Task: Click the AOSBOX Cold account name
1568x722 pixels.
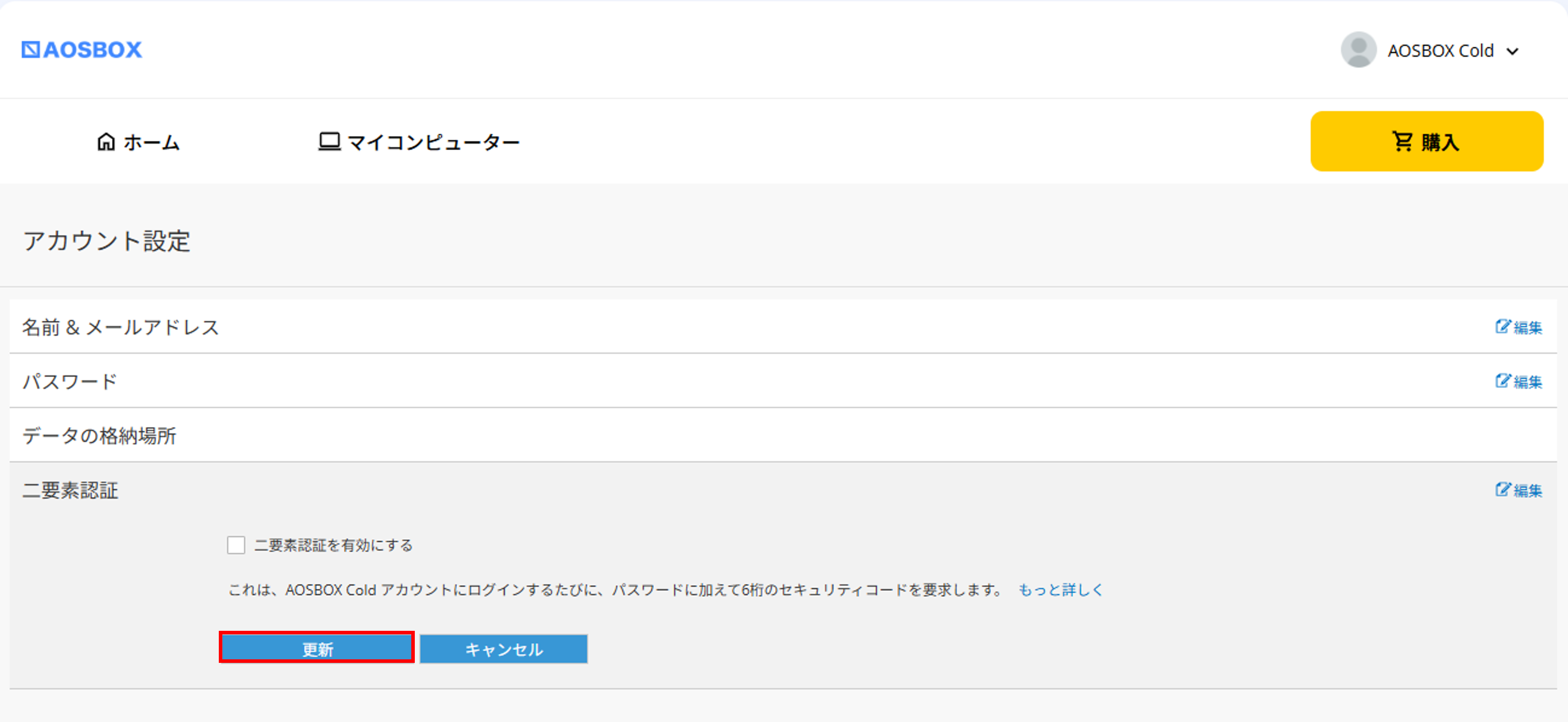Action: point(1440,51)
